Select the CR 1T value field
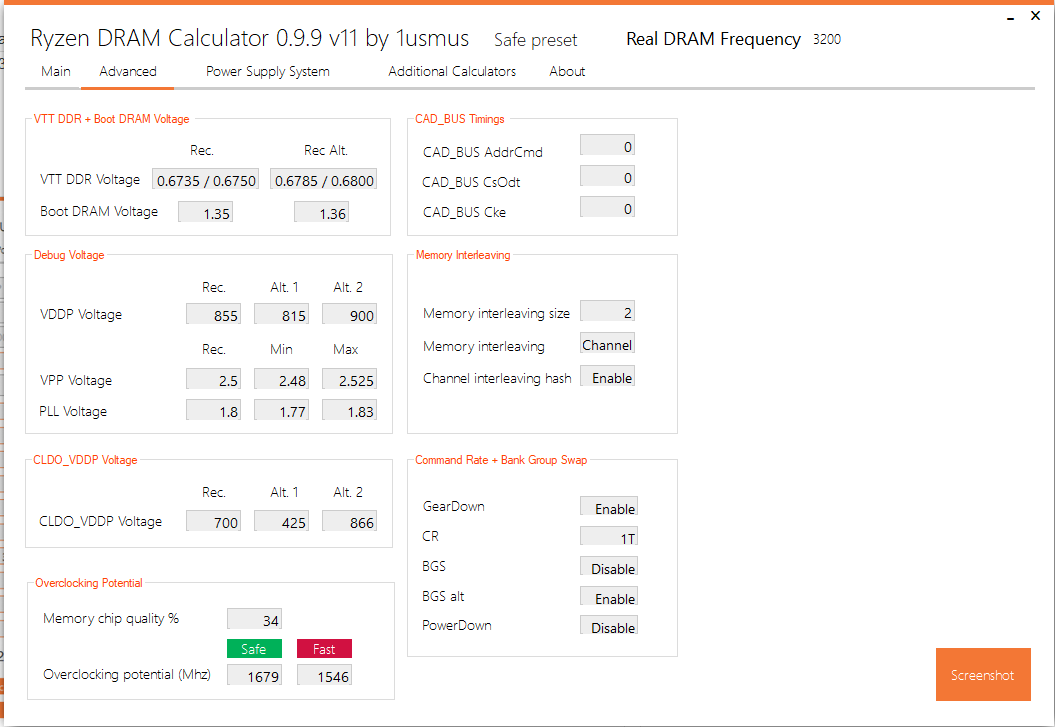 [x=609, y=537]
